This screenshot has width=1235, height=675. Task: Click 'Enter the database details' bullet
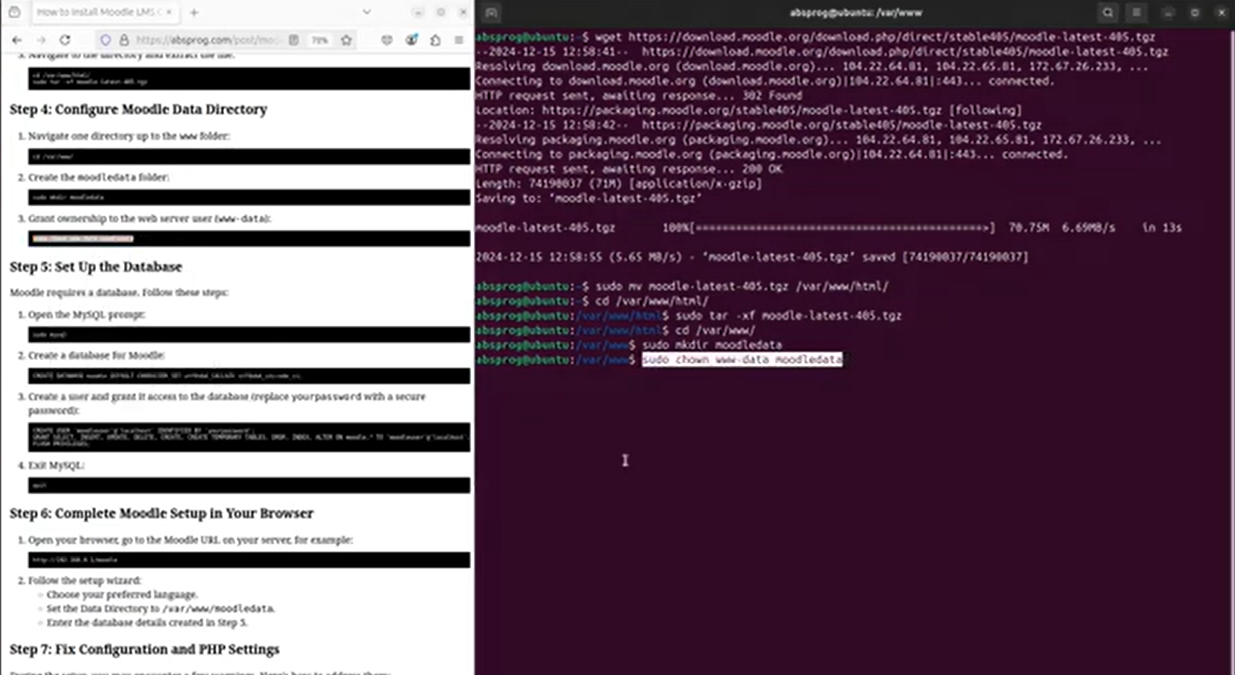click(146, 622)
